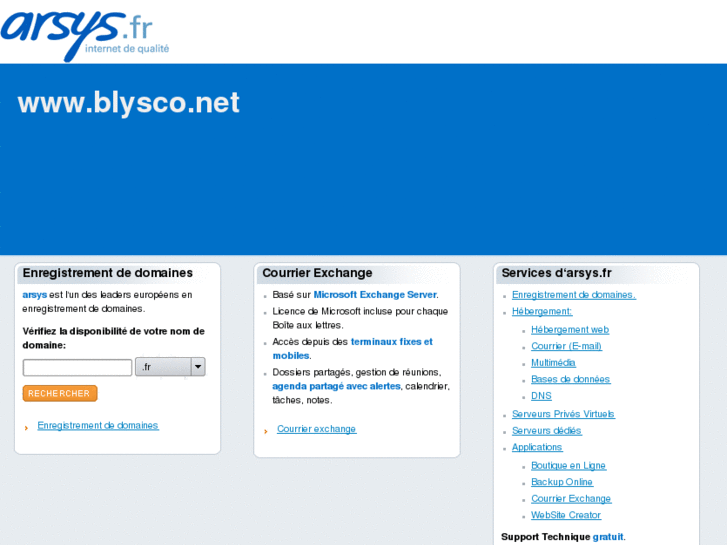Click the Courrier Exchange panel heading
This screenshot has height=545, width=727.
317,273
